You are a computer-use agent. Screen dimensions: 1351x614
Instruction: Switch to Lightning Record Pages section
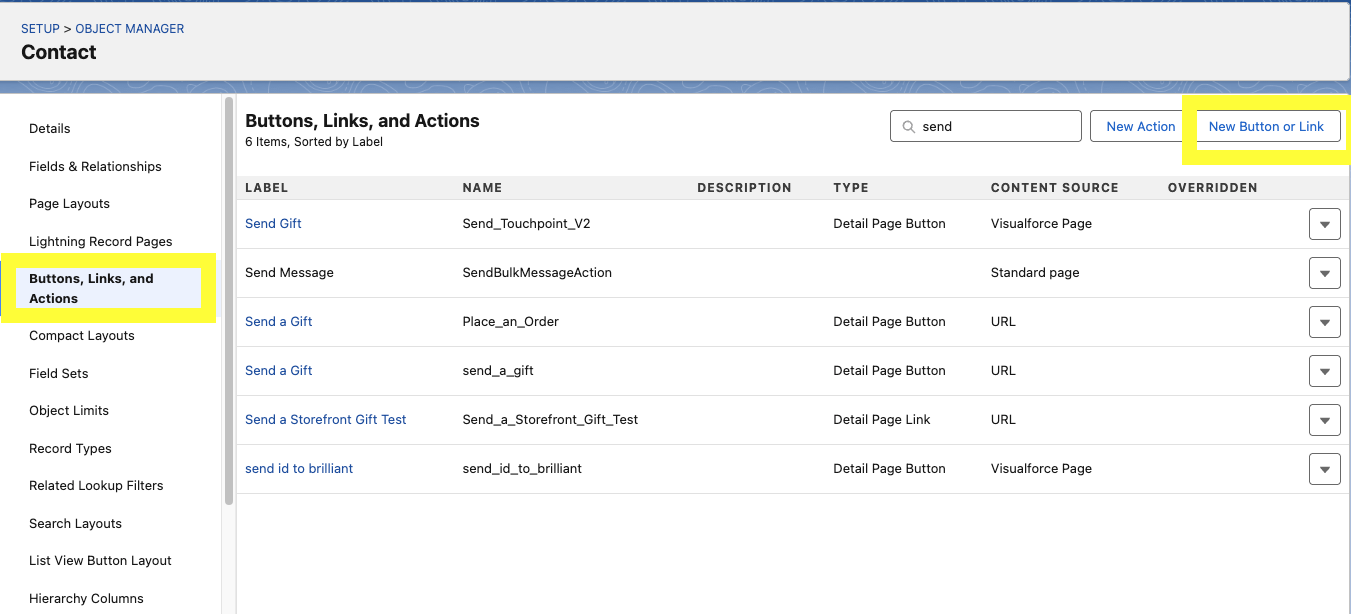(x=100, y=241)
